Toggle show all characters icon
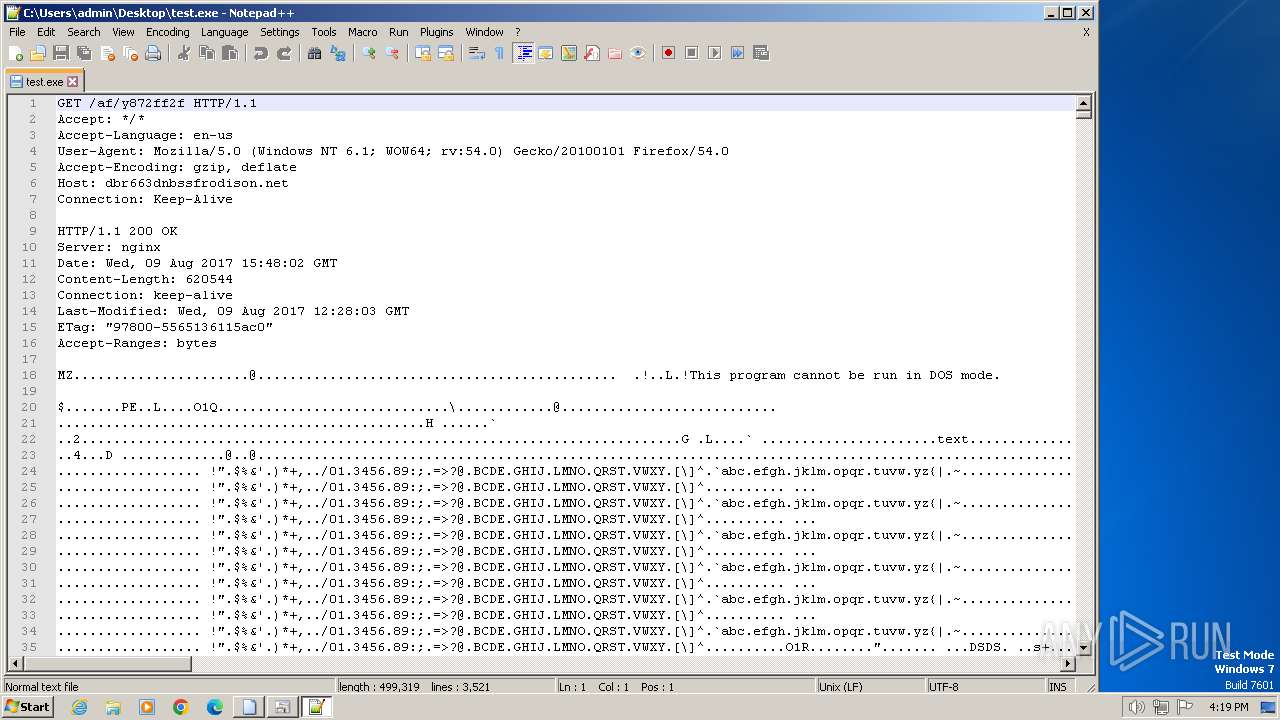The height and width of the screenshot is (720, 1280). click(500, 53)
